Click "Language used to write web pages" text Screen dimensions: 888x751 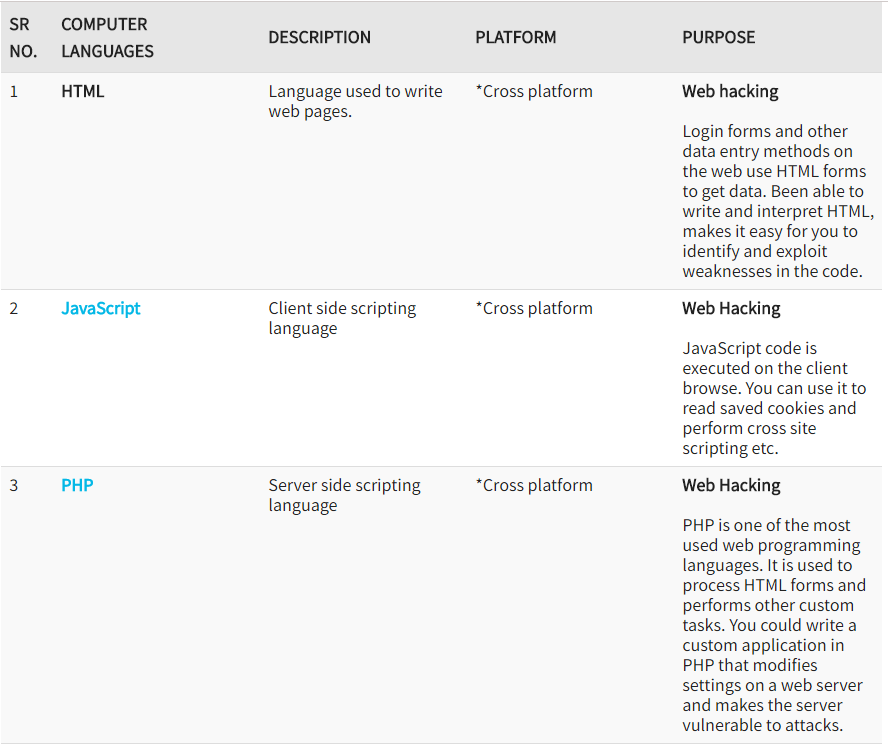(x=355, y=101)
